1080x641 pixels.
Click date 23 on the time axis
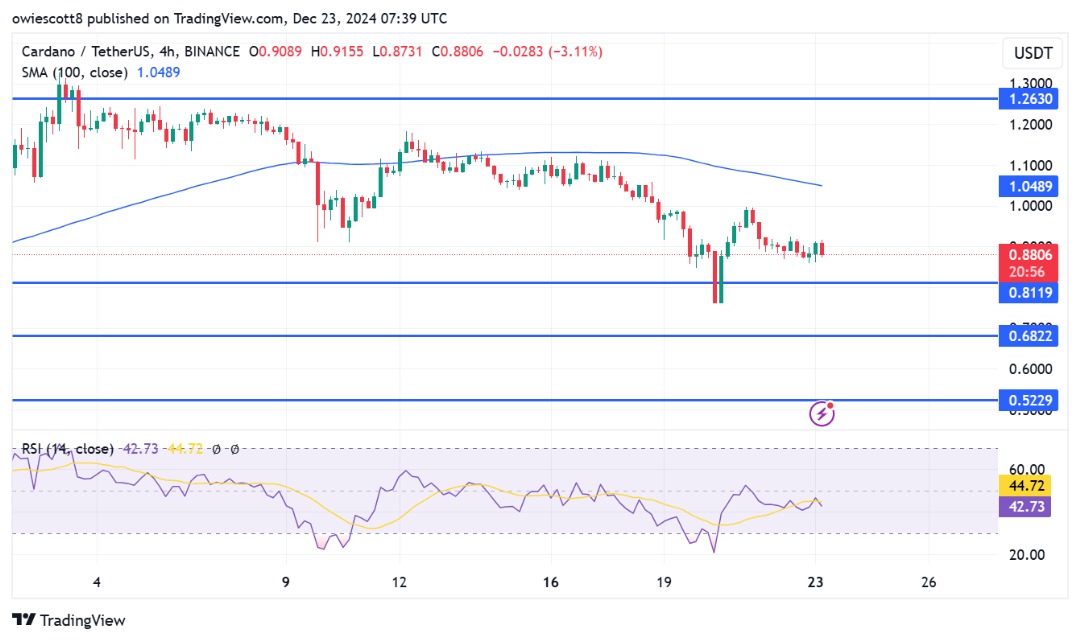tap(815, 582)
